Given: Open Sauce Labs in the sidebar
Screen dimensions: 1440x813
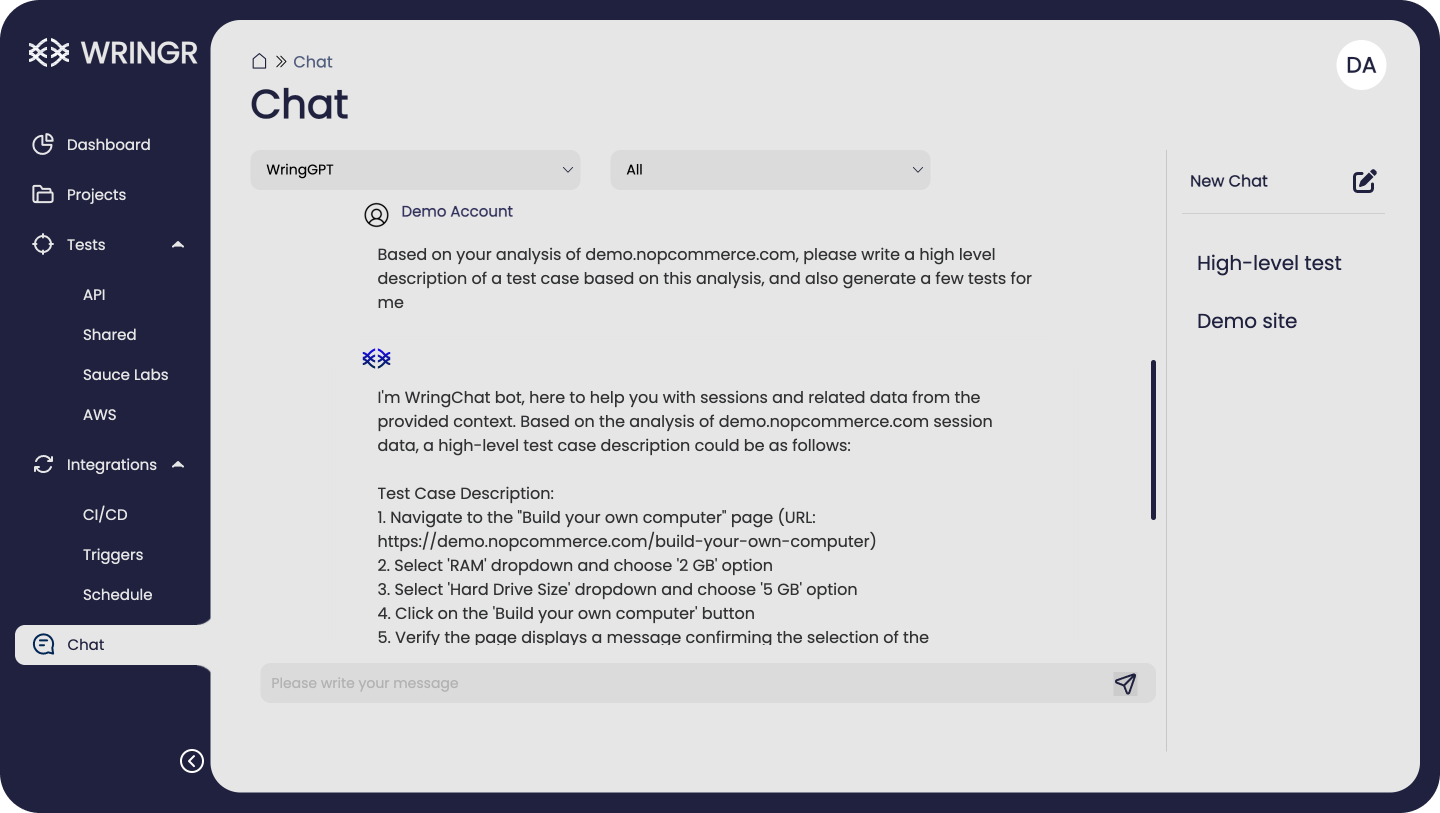Looking at the screenshot, I should [126, 375].
